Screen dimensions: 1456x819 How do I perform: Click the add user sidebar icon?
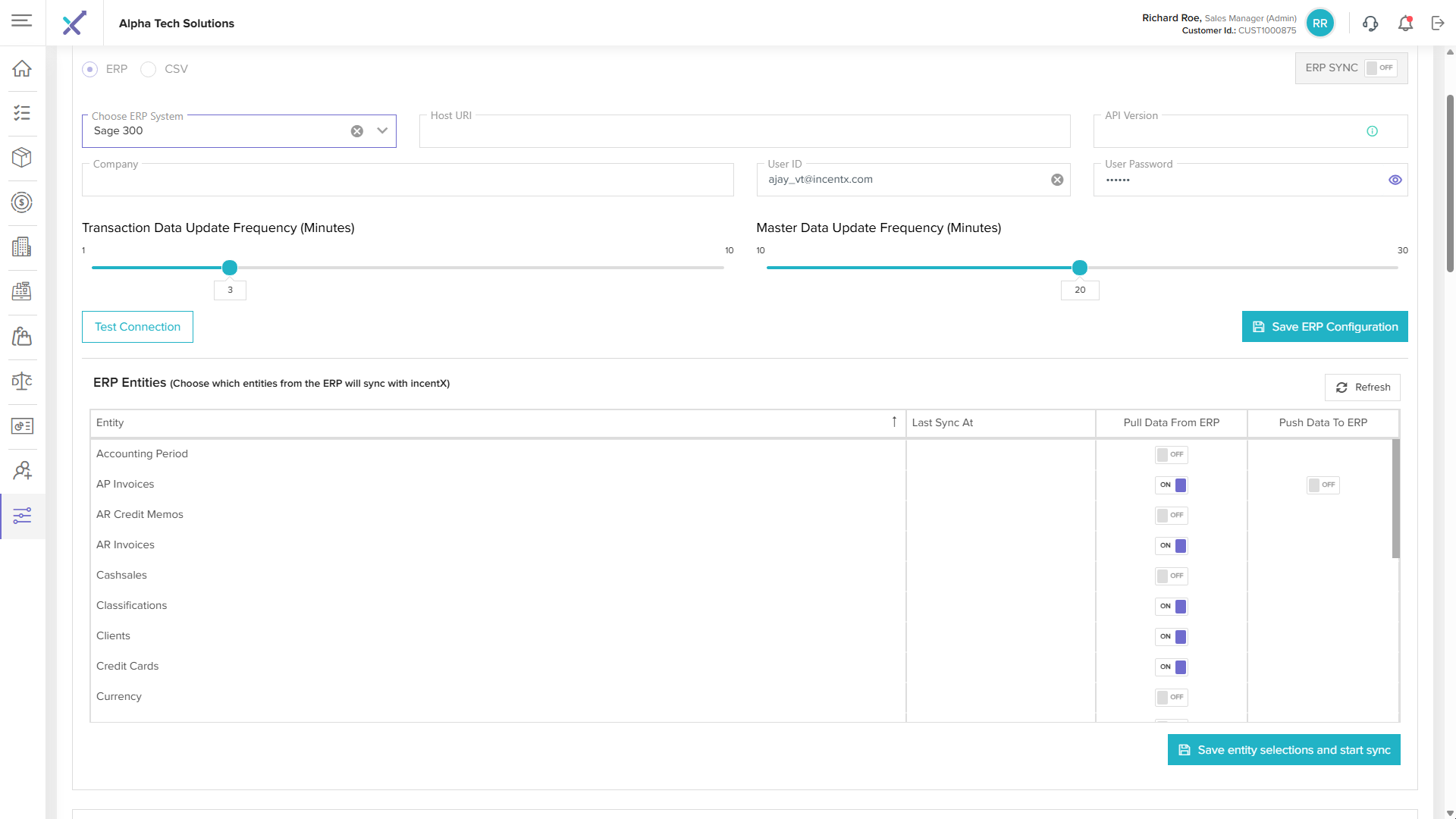pos(22,471)
